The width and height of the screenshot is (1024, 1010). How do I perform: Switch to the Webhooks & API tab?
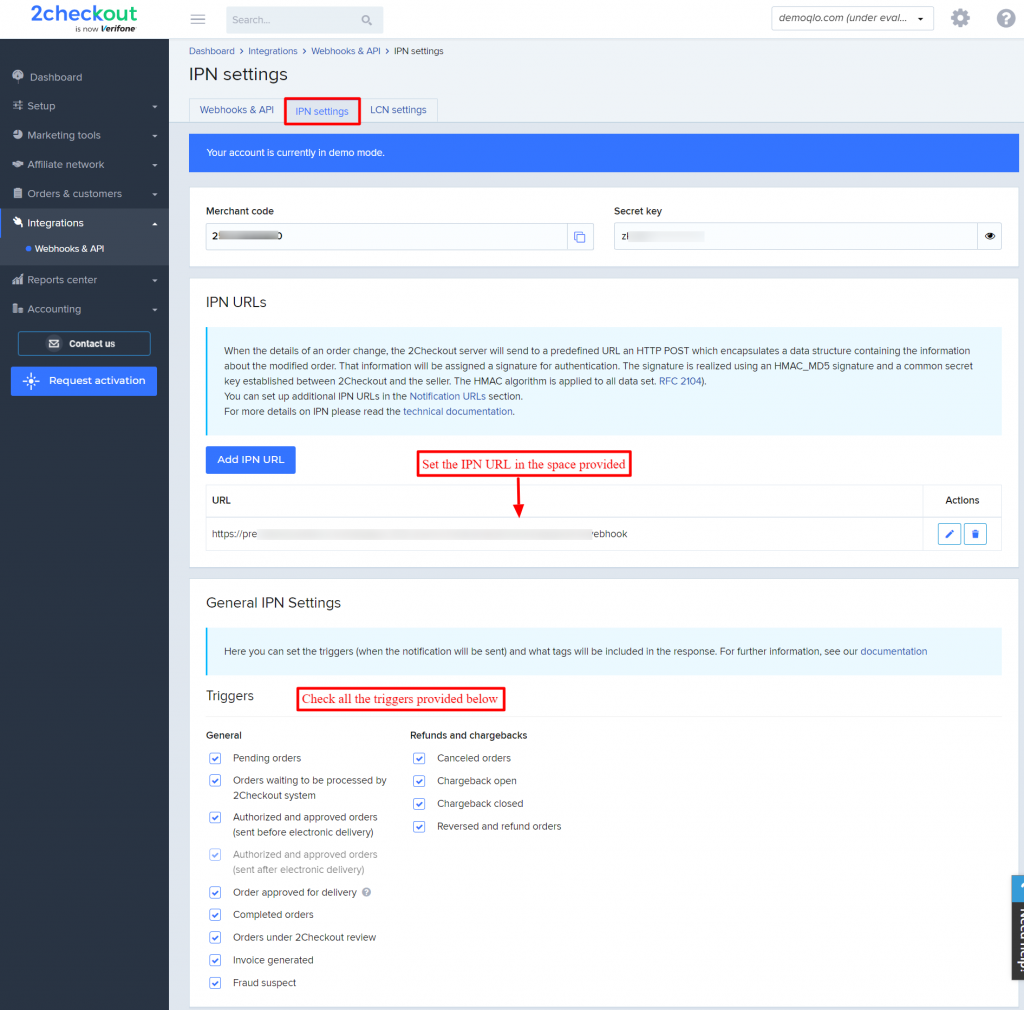click(x=236, y=110)
